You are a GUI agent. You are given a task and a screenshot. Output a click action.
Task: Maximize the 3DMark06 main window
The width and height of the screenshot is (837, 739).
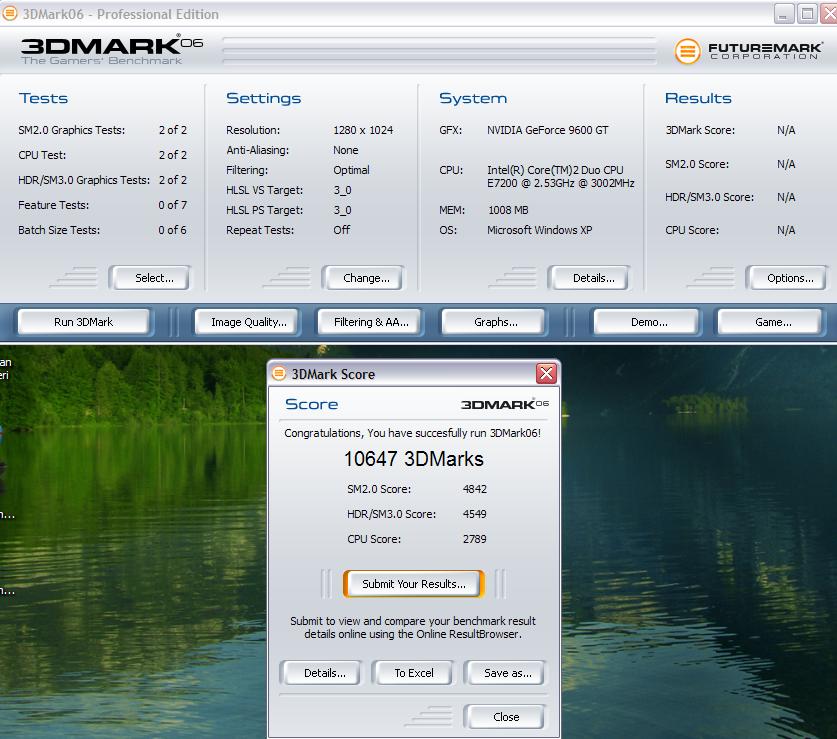pos(806,14)
